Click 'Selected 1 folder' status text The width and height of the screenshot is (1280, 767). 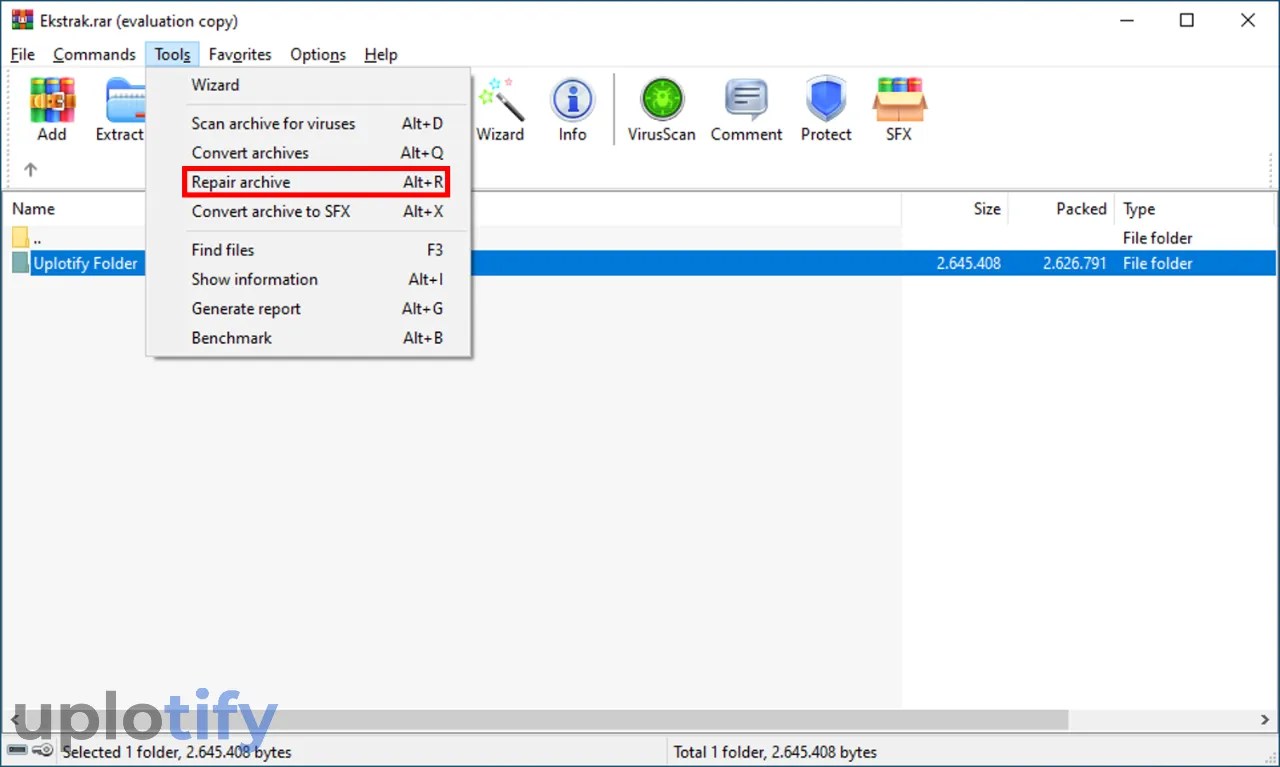click(x=177, y=752)
